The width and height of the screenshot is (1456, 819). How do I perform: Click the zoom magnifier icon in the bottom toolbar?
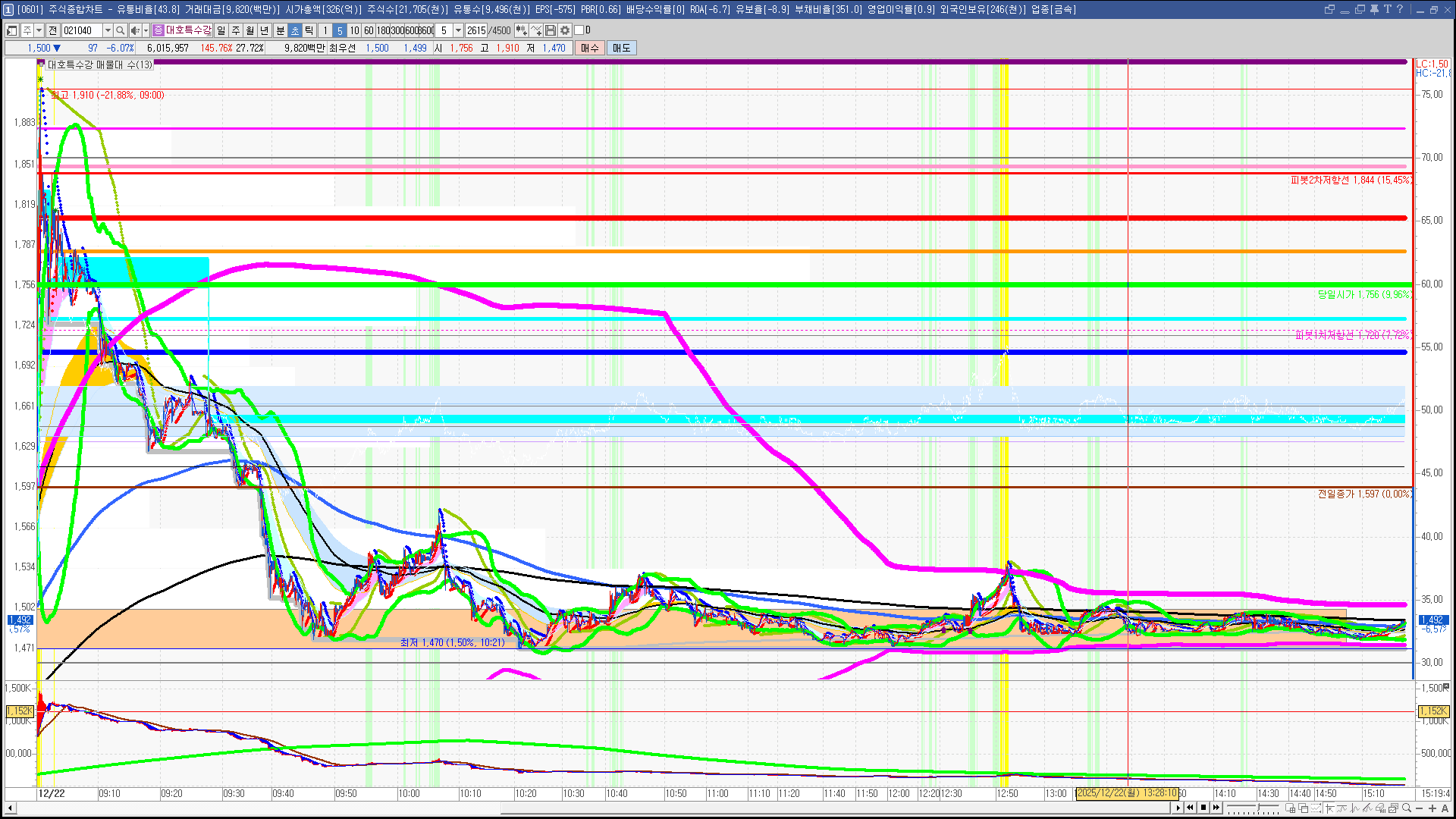point(1407,808)
